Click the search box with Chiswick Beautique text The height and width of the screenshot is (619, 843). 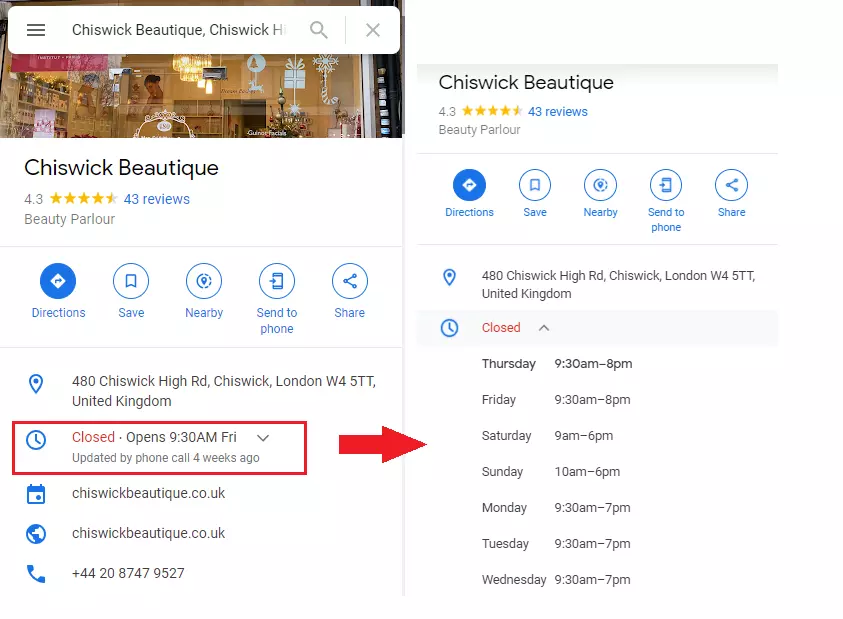179,30
